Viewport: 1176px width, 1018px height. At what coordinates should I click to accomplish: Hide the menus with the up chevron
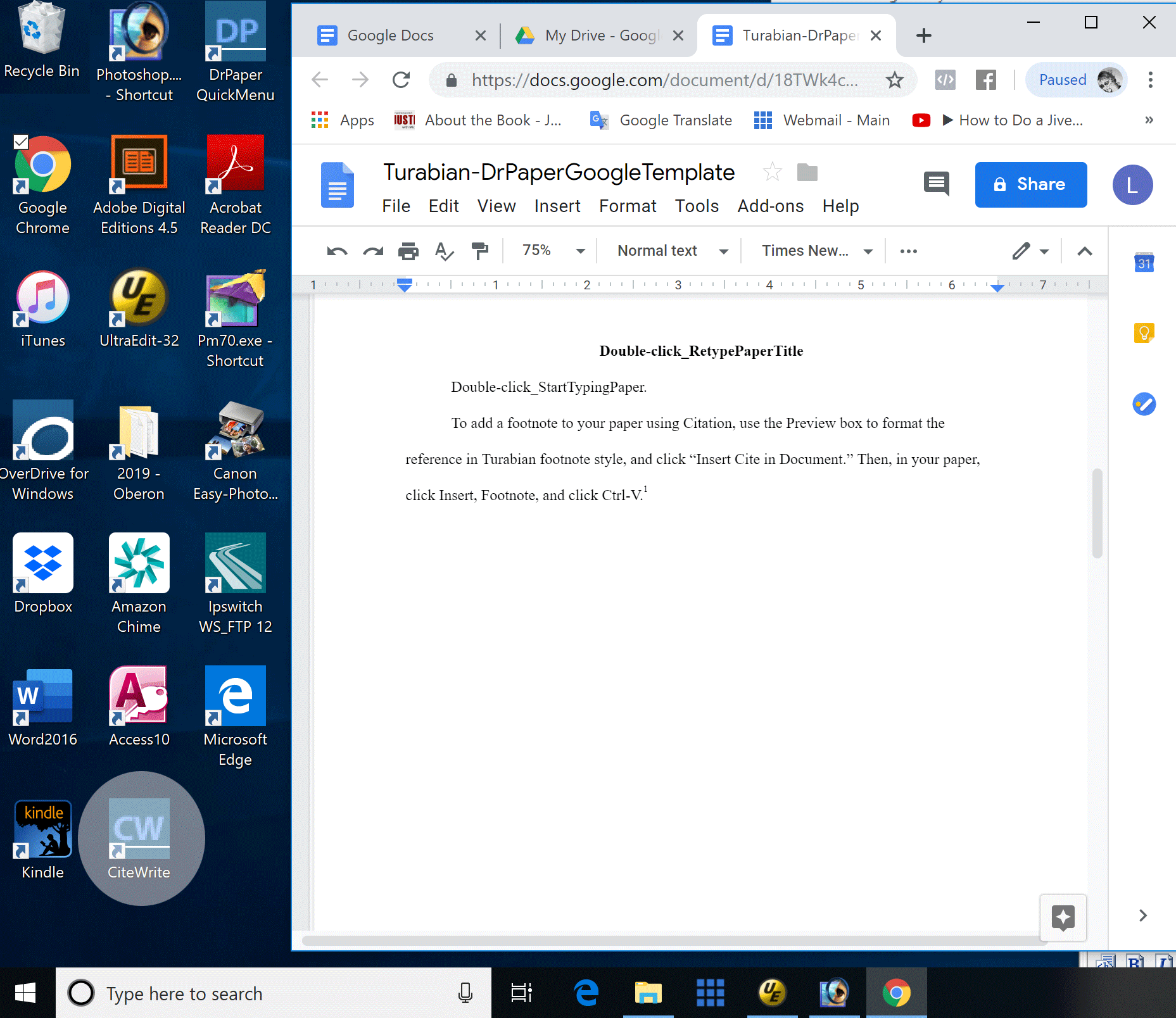[x=1084, y=251]
